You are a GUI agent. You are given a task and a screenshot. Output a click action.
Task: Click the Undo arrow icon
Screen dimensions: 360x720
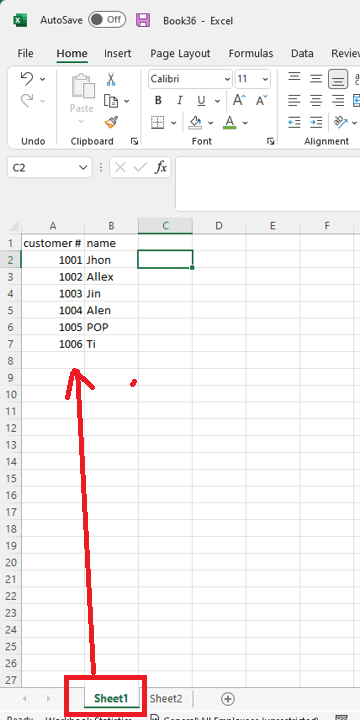tap(27, 79)
